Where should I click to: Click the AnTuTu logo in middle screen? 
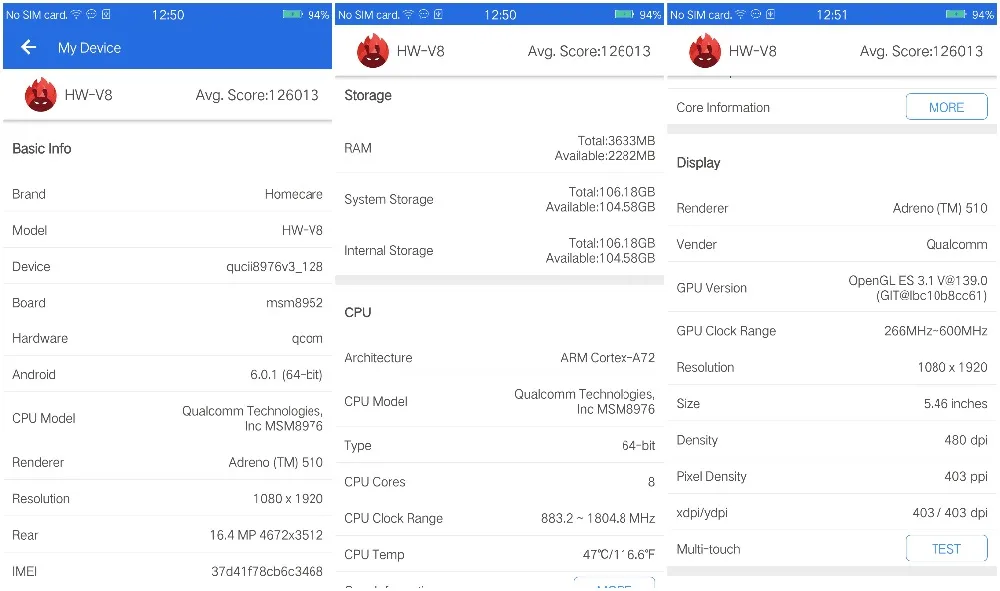click(x=372, y=50)
